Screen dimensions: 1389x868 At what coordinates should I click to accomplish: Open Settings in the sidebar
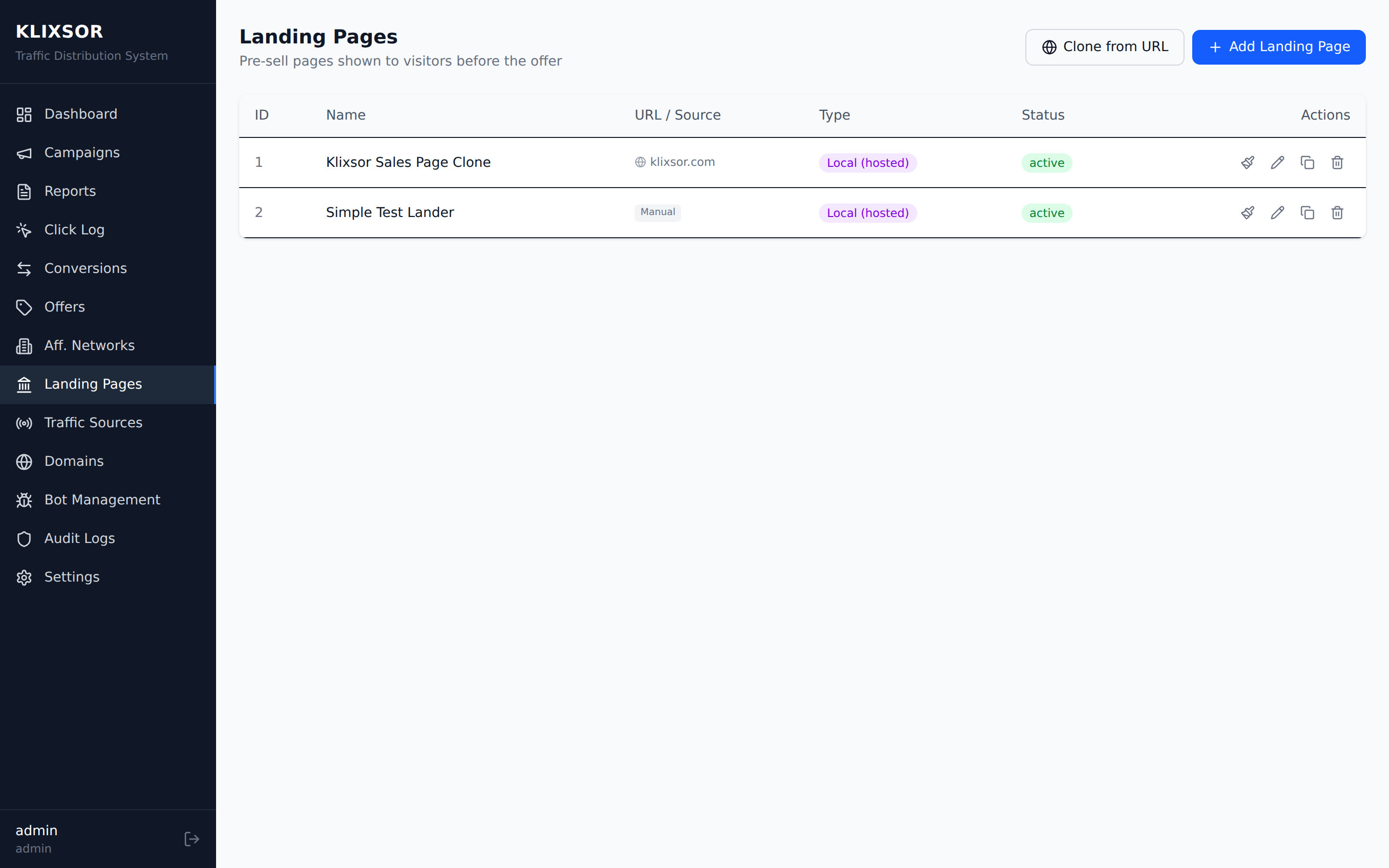coord(72,577)
